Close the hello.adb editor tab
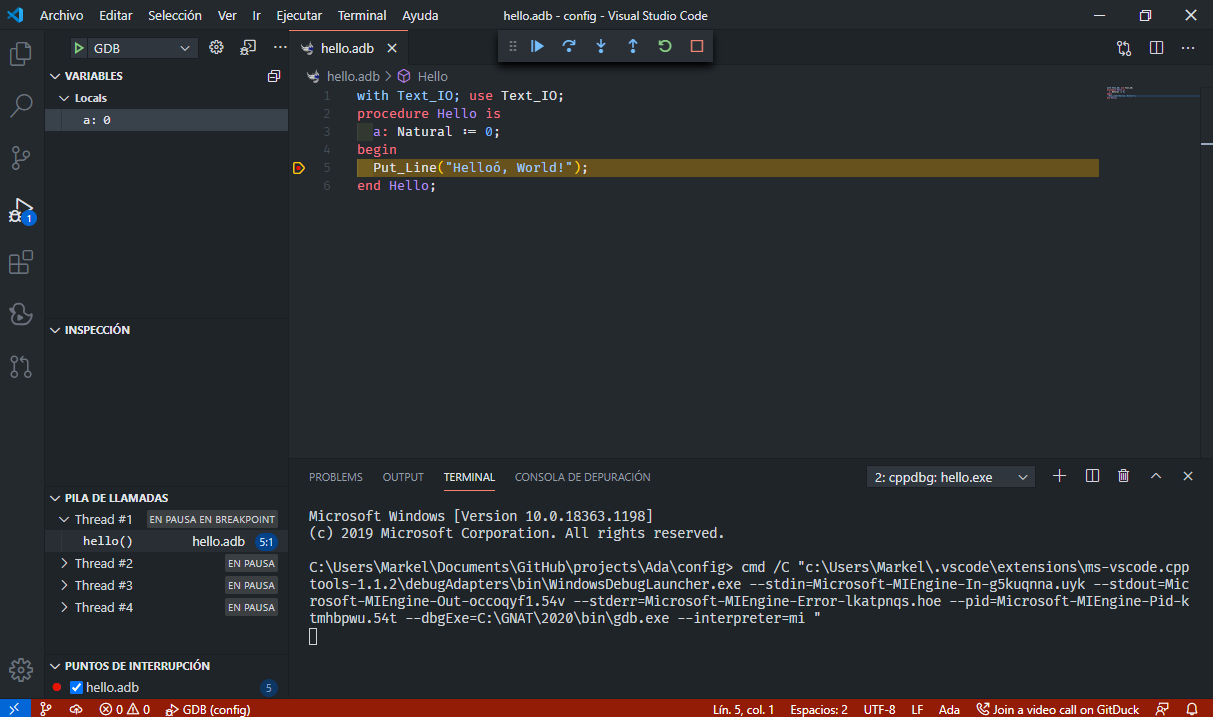 [x=391, y=48]
